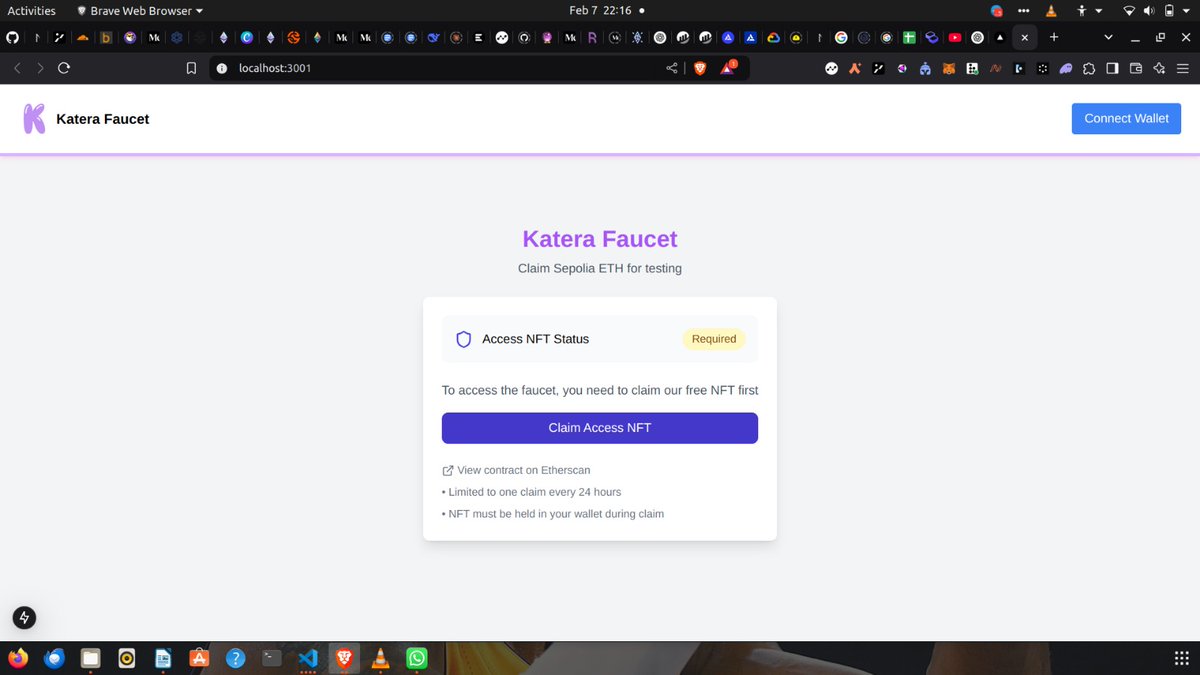Image resolution: width=1200 pixels, height=675 pixels.
Task: Click the Connect Wallet button
Action: tap(1126, 118)
